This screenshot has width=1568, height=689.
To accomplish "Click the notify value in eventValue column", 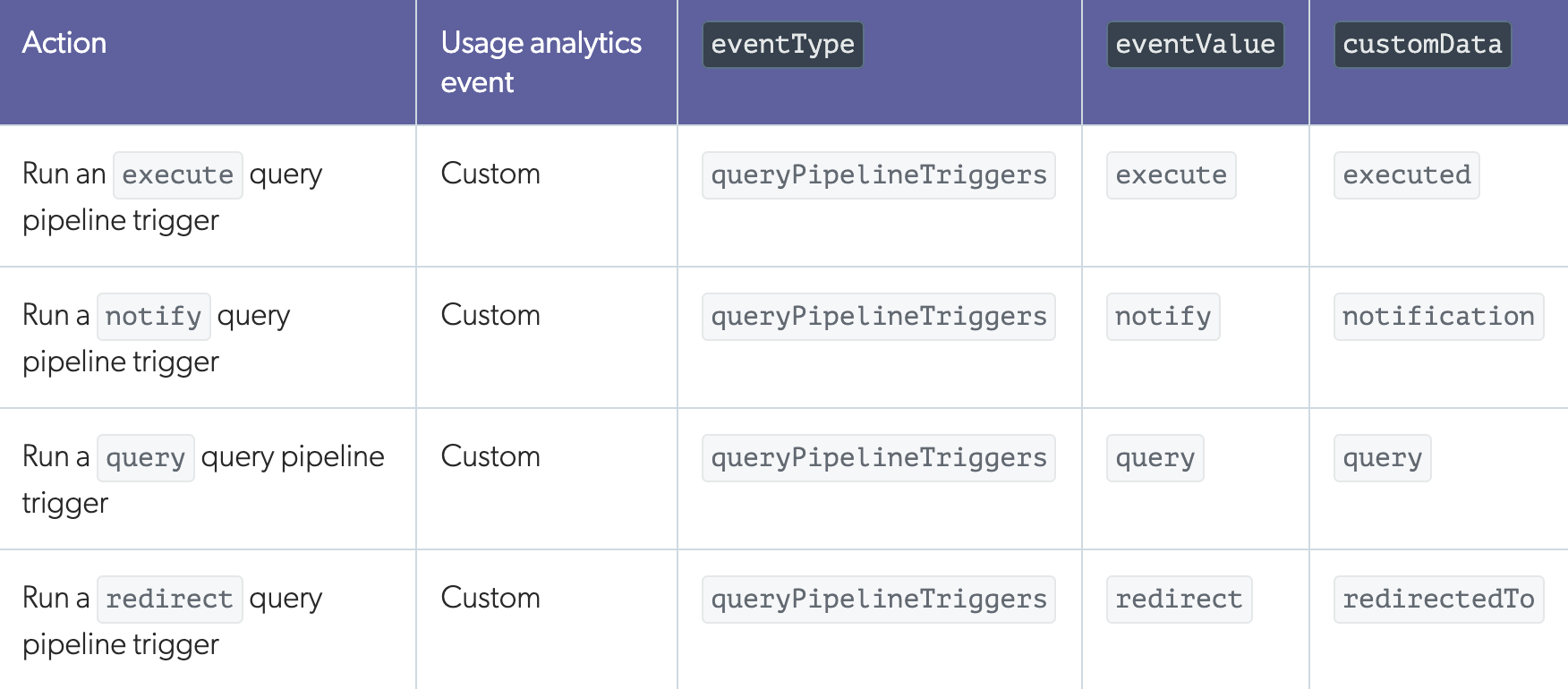I will [1163, 317].
